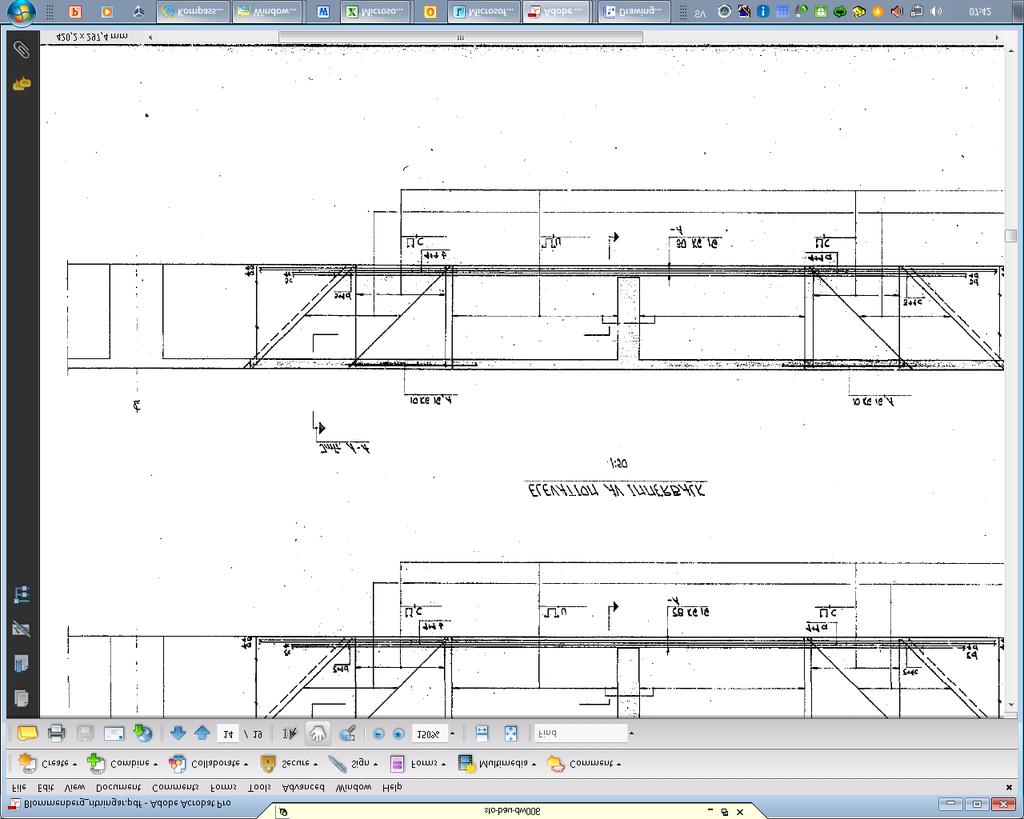1024x819 pixels.
Task: Click inside the Find search box
Action: [581, 733]
